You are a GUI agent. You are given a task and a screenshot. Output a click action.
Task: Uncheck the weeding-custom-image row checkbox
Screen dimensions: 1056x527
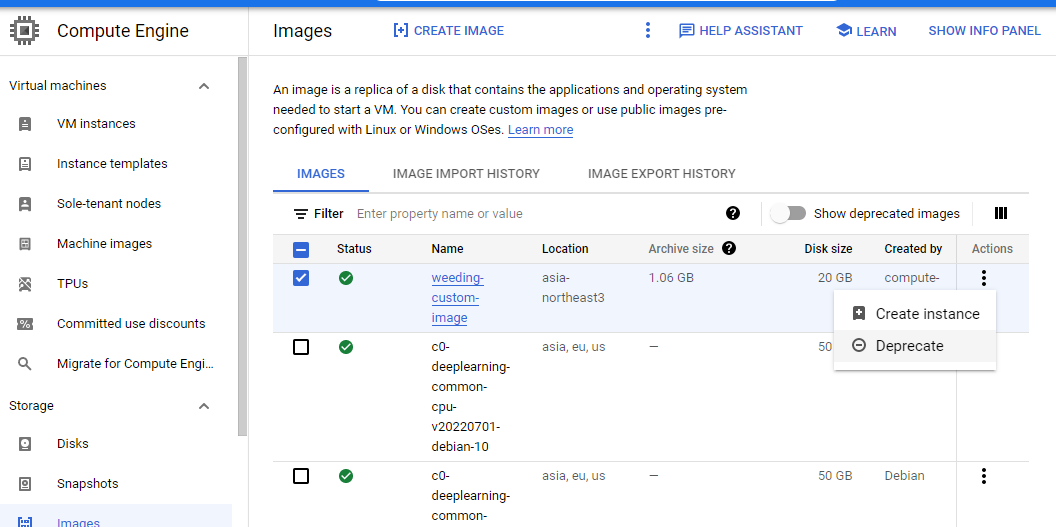[x=301, y=277]
